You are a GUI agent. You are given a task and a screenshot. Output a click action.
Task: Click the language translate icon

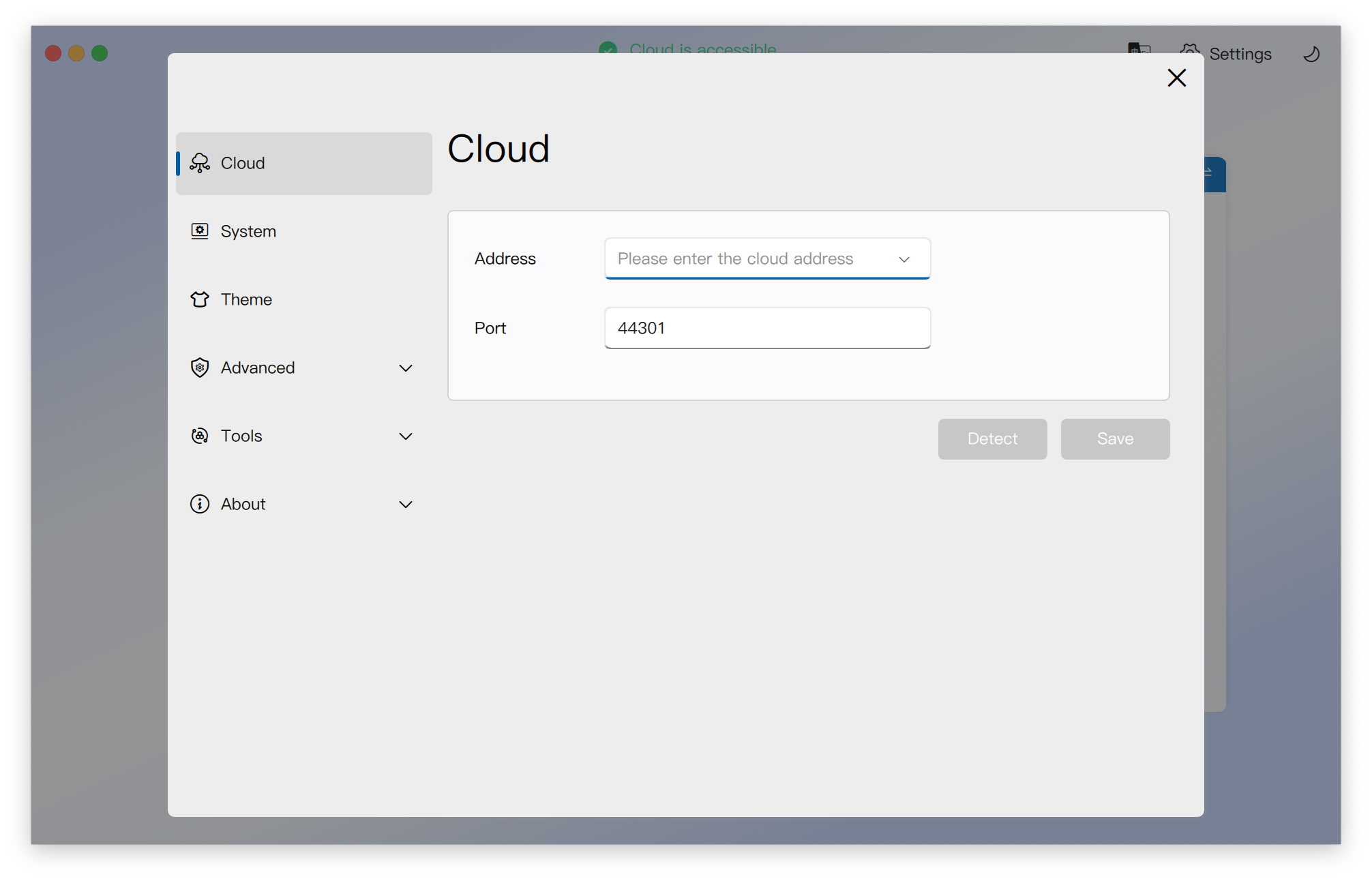click(x=1139, y=48)
